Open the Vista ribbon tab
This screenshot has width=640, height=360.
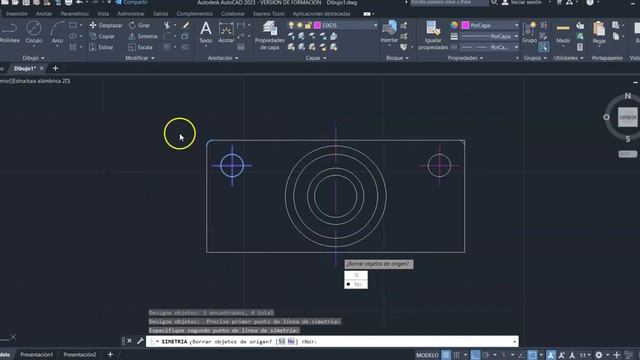click(103, 13)
